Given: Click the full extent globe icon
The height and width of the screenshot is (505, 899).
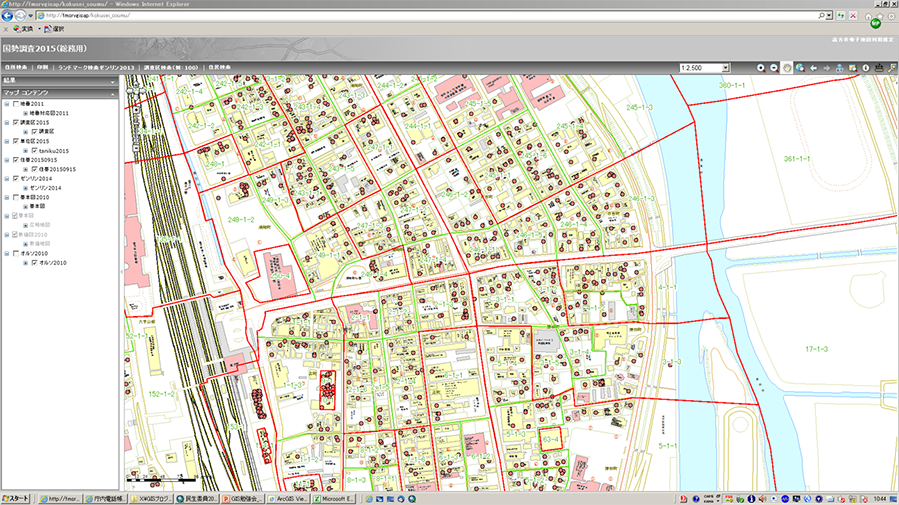Looking at the screenshot, I should pyautogui.click(x=800, y=67).
